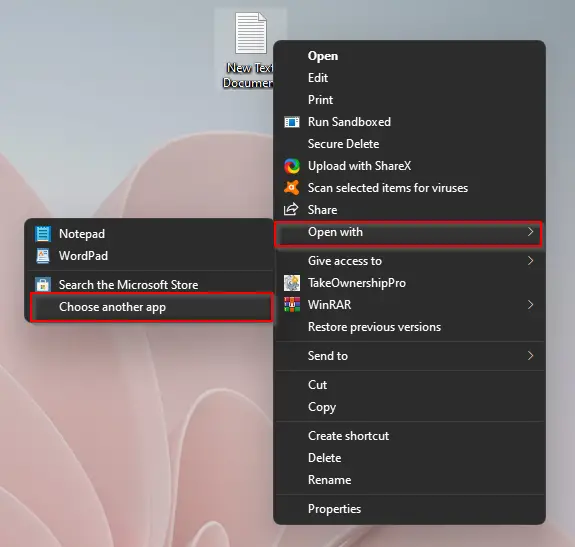Select the New Text Document desktop file
Screen dimensions: 575x547
pos(249,50)
